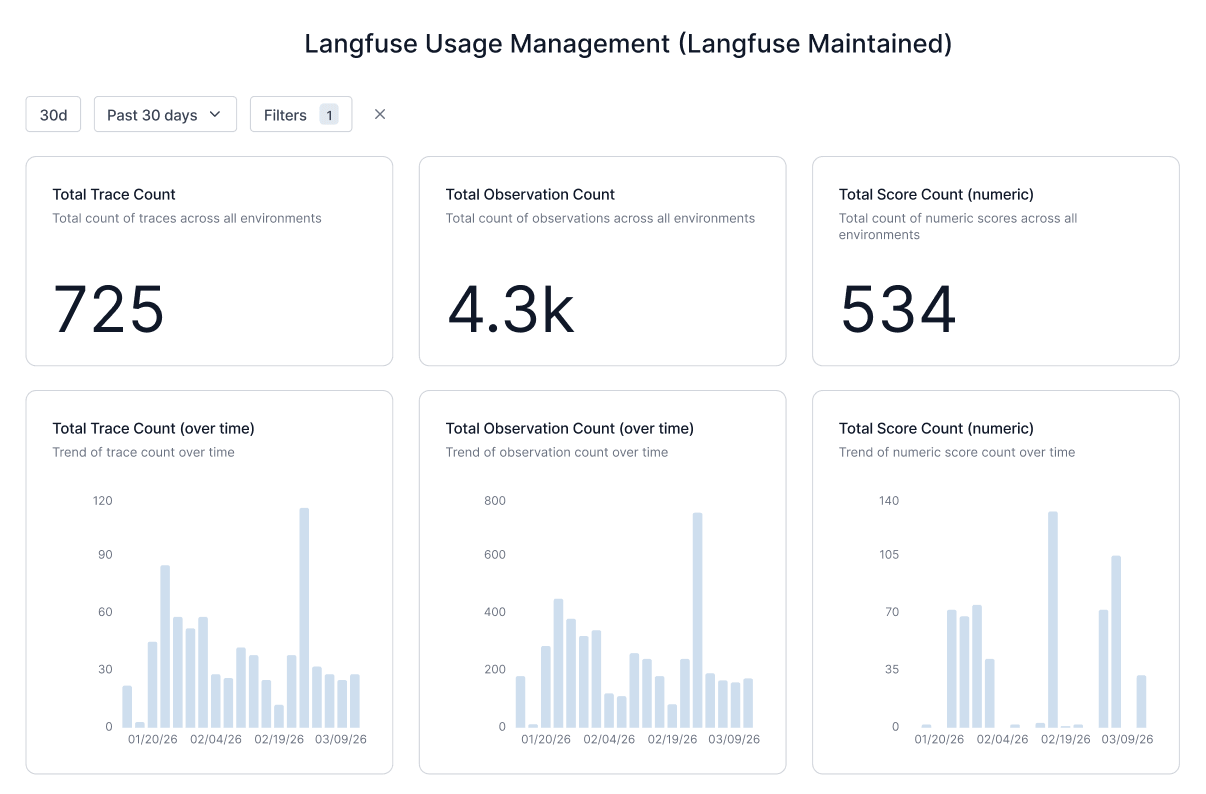Click the filter count badge showing 1

[329, 115]
